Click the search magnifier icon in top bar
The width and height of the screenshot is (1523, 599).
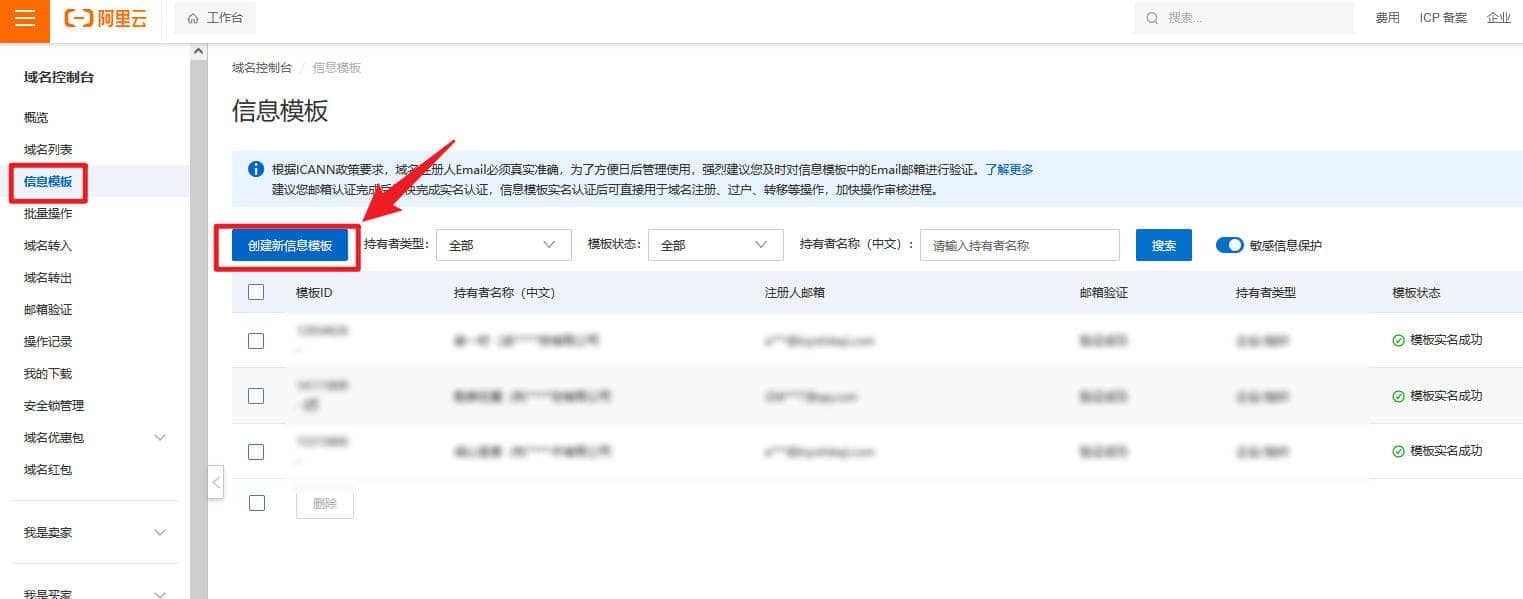click(x=1152, y=18)
